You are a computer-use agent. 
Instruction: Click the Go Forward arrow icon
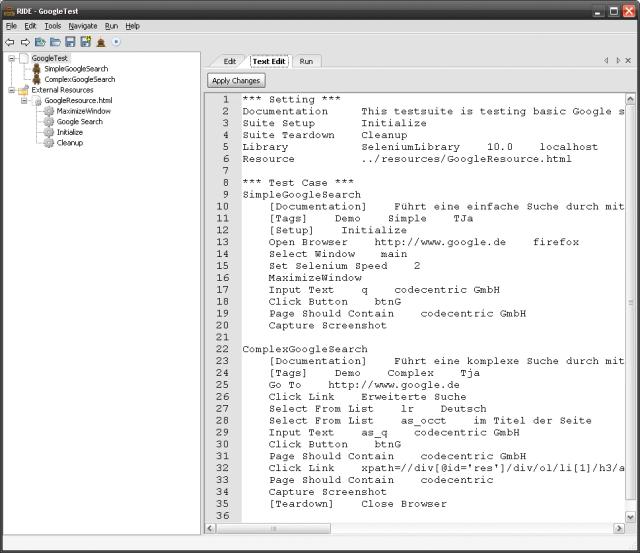click(25, 42)
